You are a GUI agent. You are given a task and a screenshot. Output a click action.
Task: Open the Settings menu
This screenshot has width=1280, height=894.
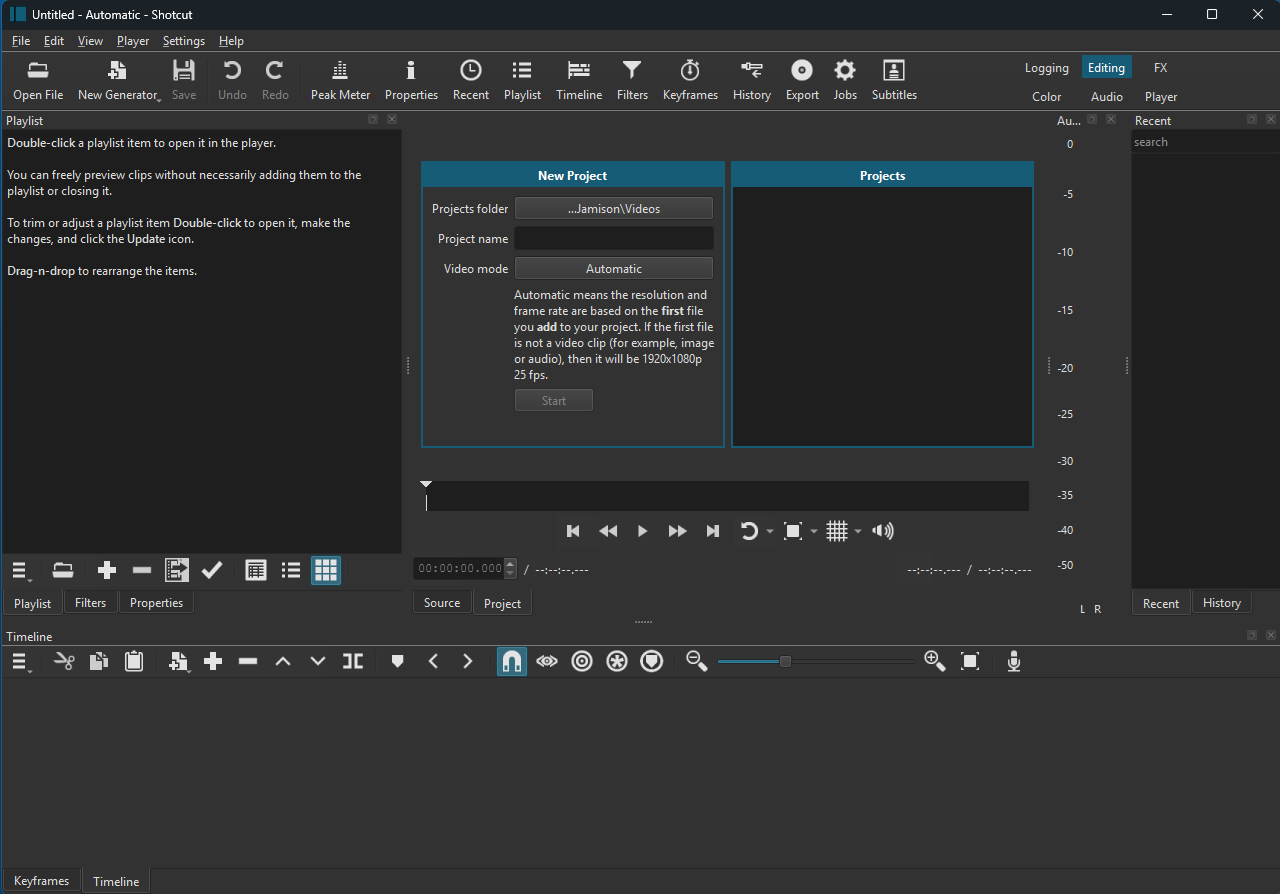click(x=183, y=41)
